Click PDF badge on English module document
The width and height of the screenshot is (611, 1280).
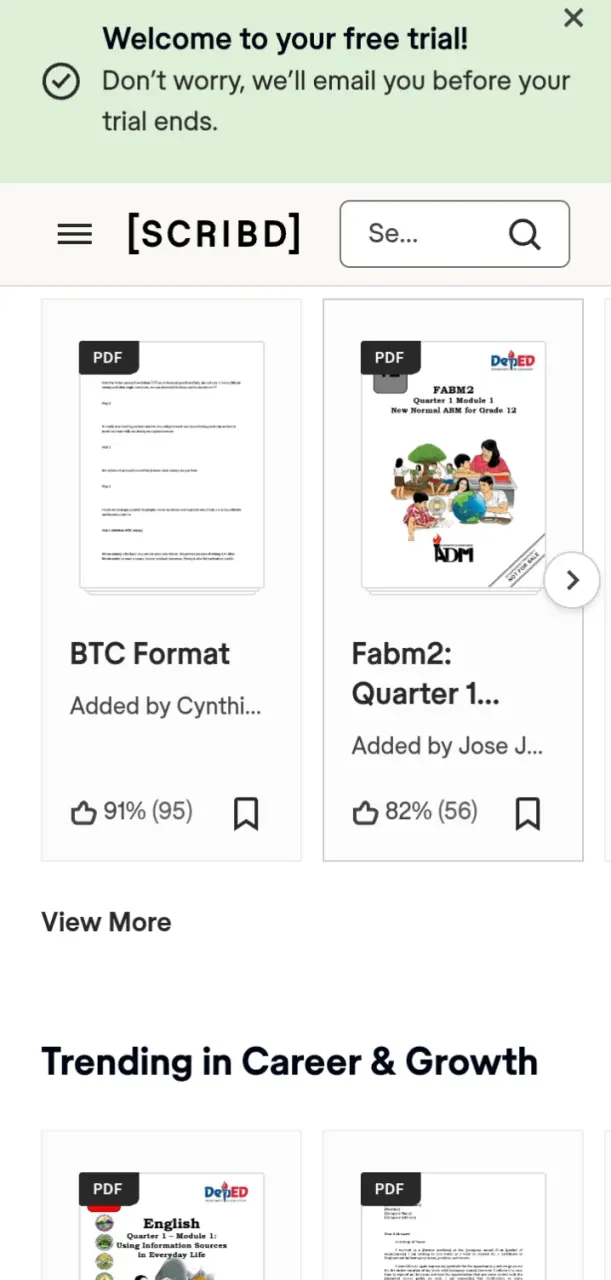pos(108,1189)
